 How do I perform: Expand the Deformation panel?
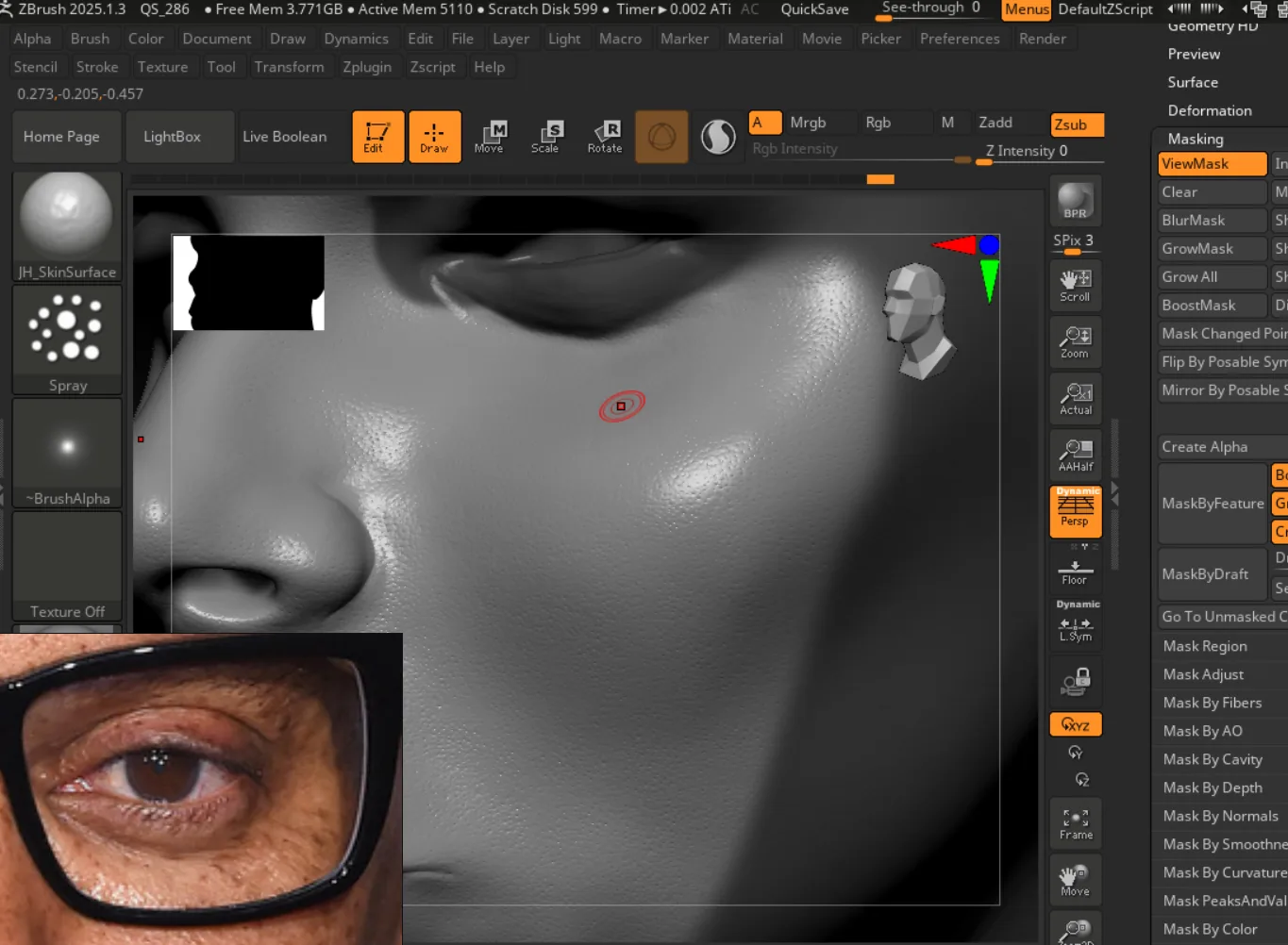[x=1210, y=110]
